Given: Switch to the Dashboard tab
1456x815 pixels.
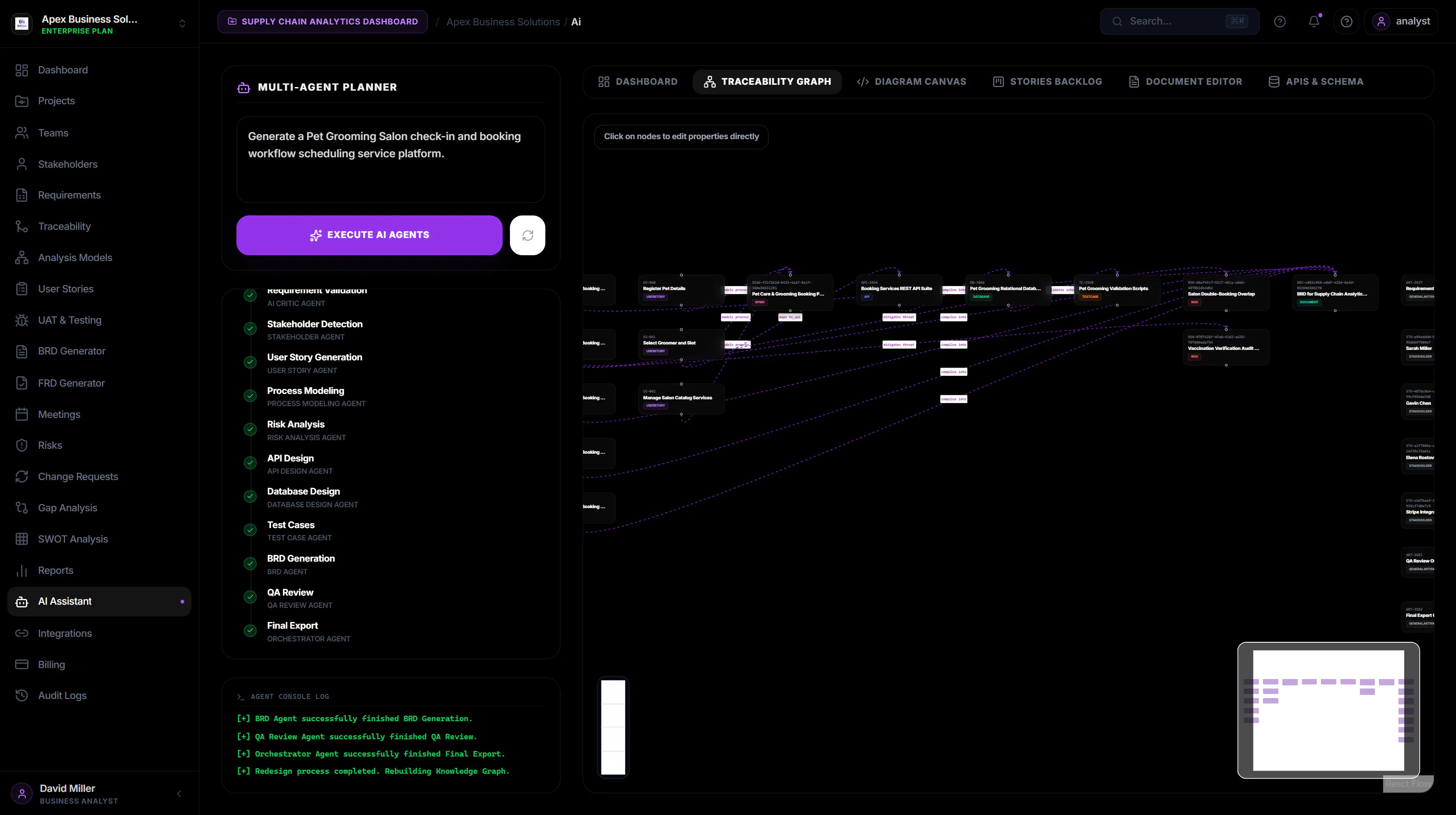Looking at the screenshot, I should 637,82.
